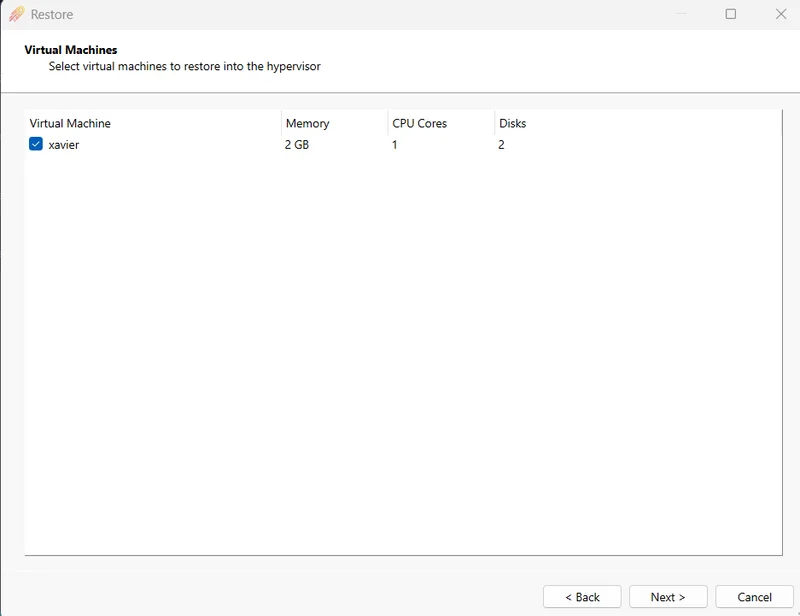Viewport: 800px width, 616px height.
Task: Minimize the Restore window
Action: pyautogui.click(x=682, y=14)
